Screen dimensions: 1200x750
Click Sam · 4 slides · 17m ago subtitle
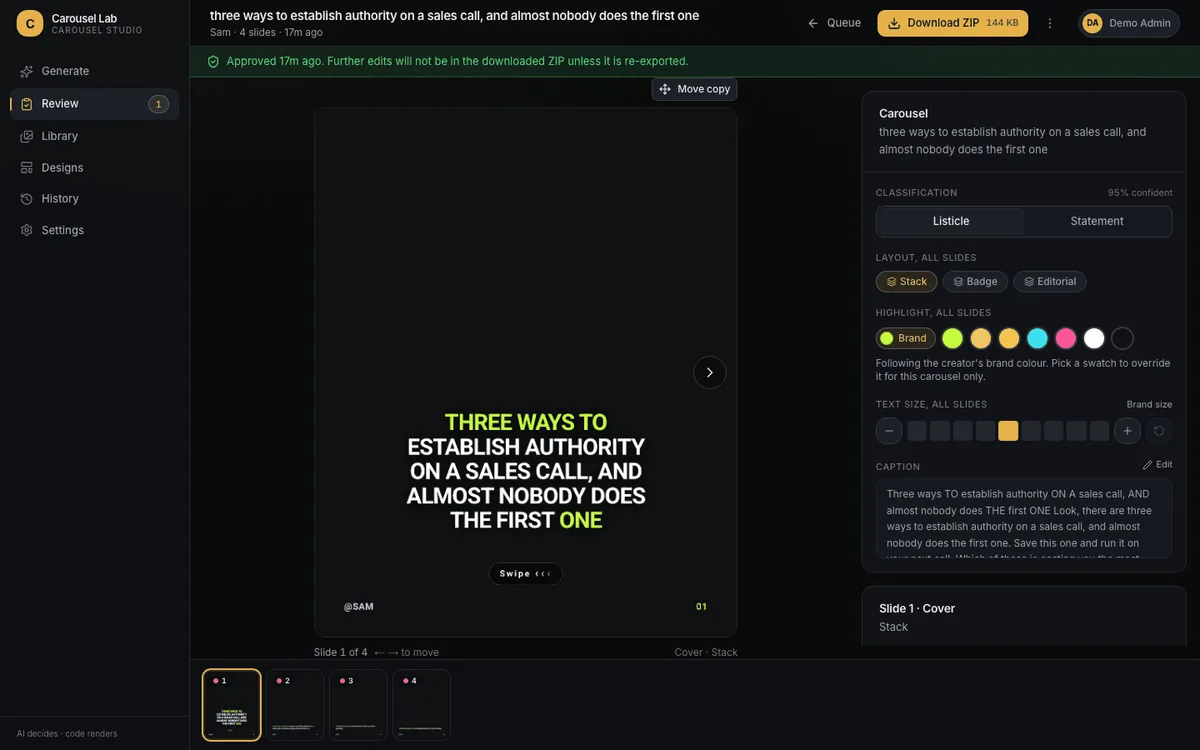(266, 33)
